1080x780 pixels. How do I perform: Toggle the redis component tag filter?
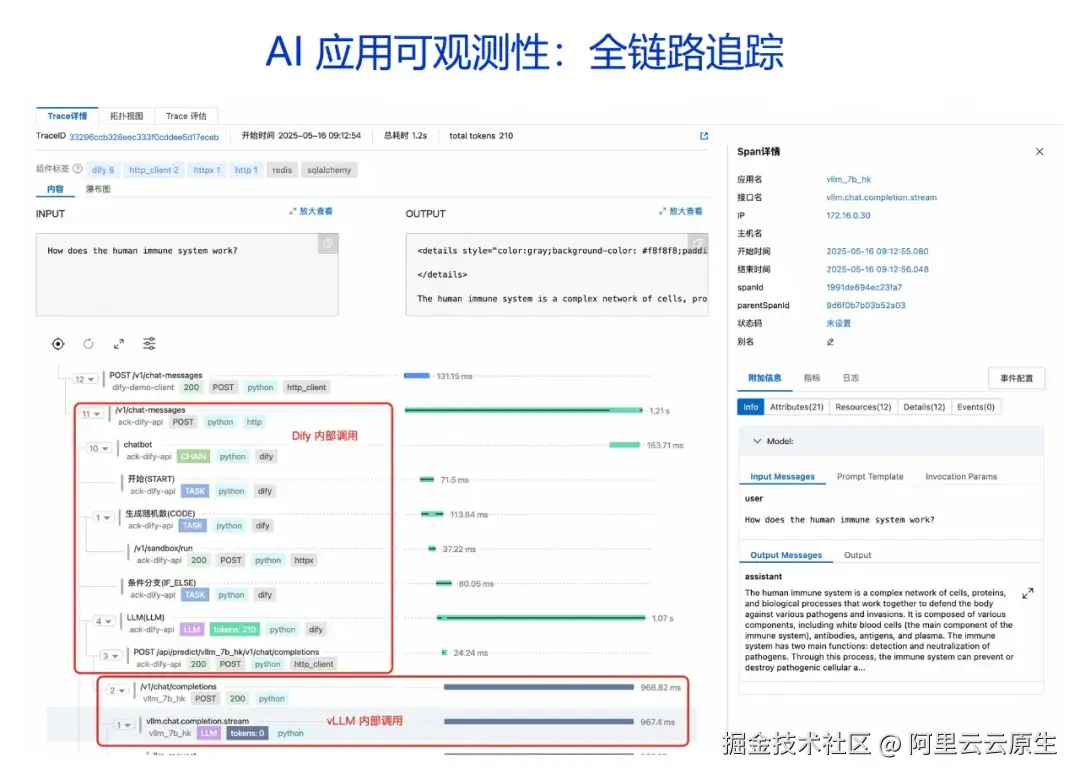[x=281, y=169]
